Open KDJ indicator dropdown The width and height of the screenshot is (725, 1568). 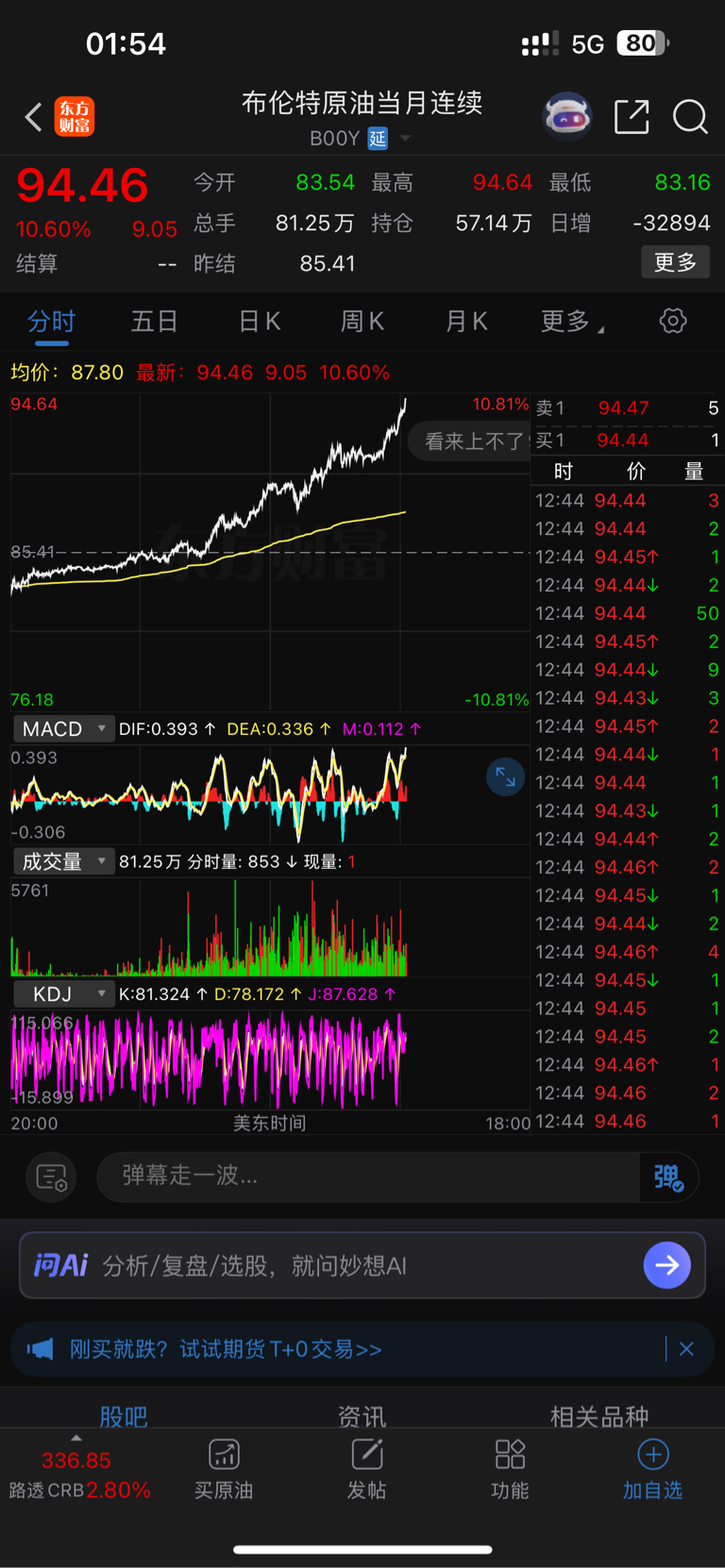point(63,994)
